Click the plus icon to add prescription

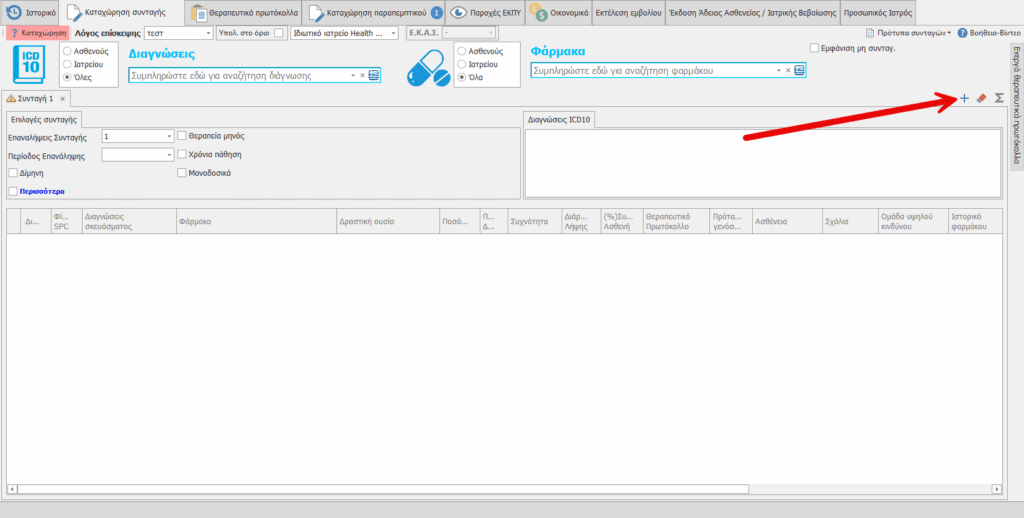[964, 98]
